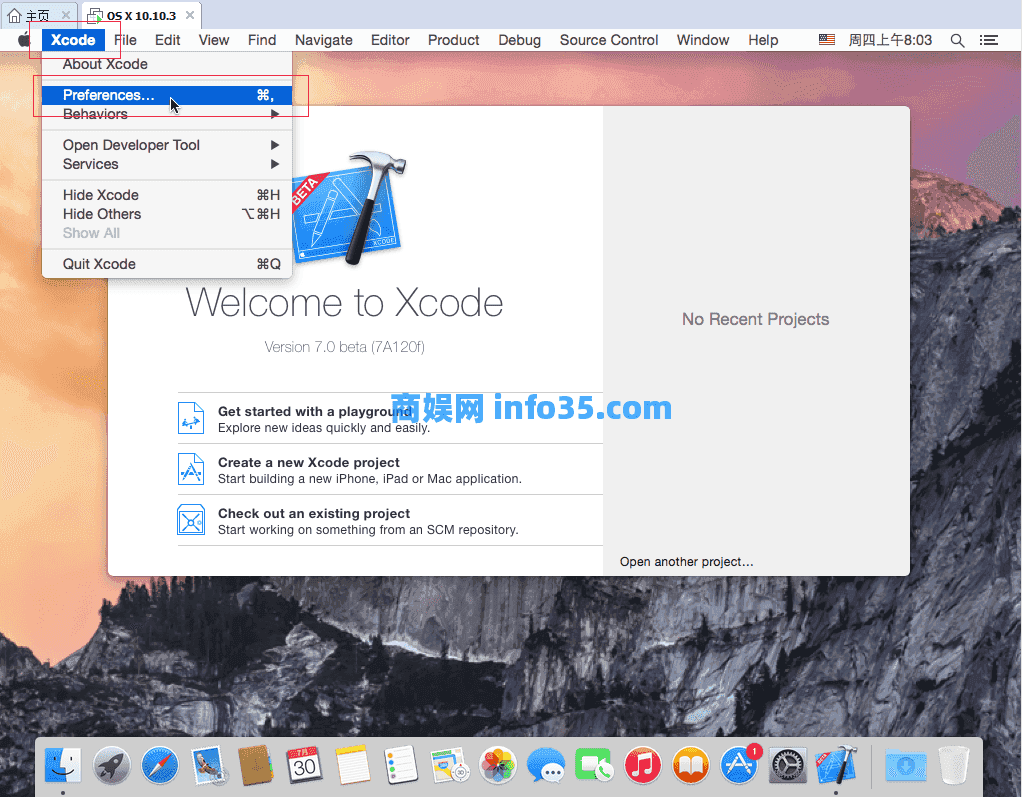Click Check out an existing project
Image resolution: width=1022 pixels, height=797 pixels.
[x=390, y=521]
